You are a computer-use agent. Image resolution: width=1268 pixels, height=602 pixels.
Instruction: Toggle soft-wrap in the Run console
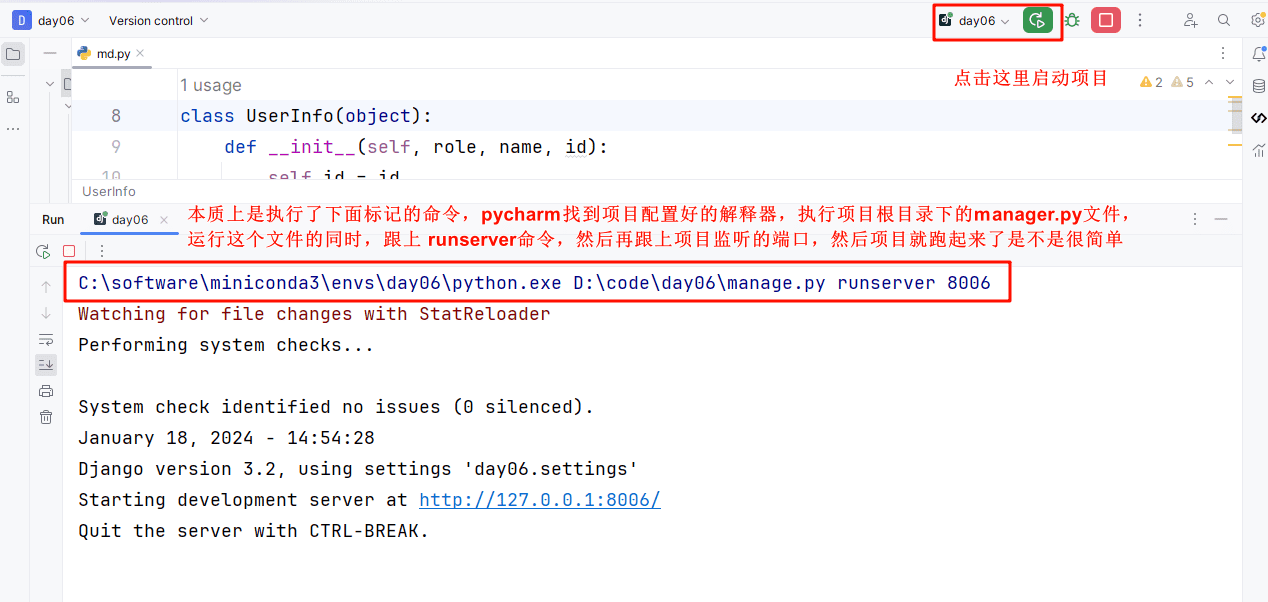coord(46,339)
